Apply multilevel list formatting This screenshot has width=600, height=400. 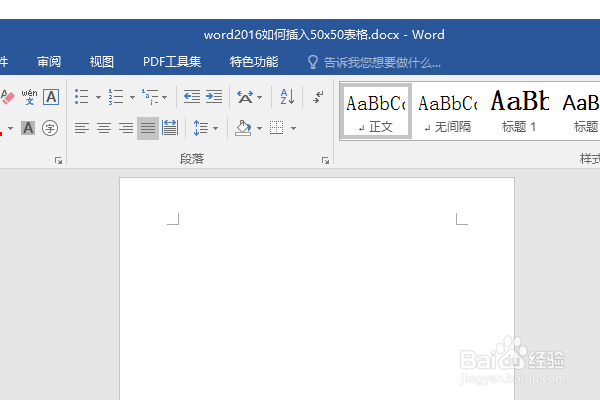click(x=150, y=97)
